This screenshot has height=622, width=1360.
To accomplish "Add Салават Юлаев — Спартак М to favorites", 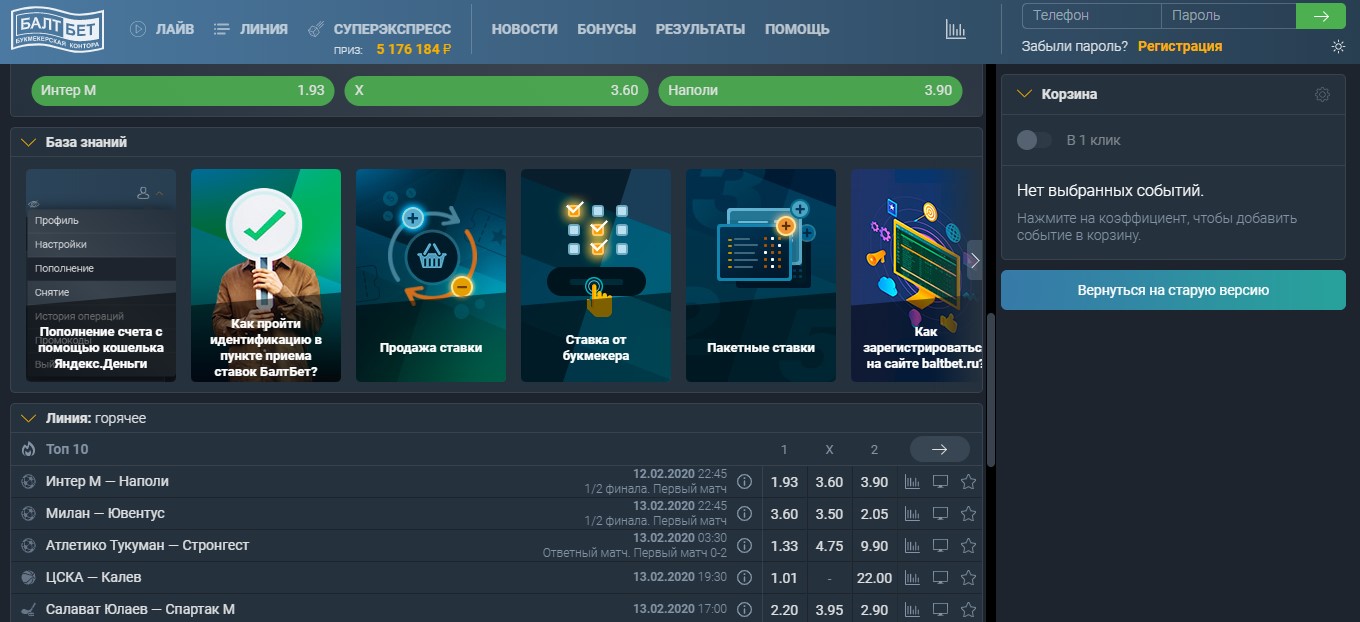I will coord(968,609).
